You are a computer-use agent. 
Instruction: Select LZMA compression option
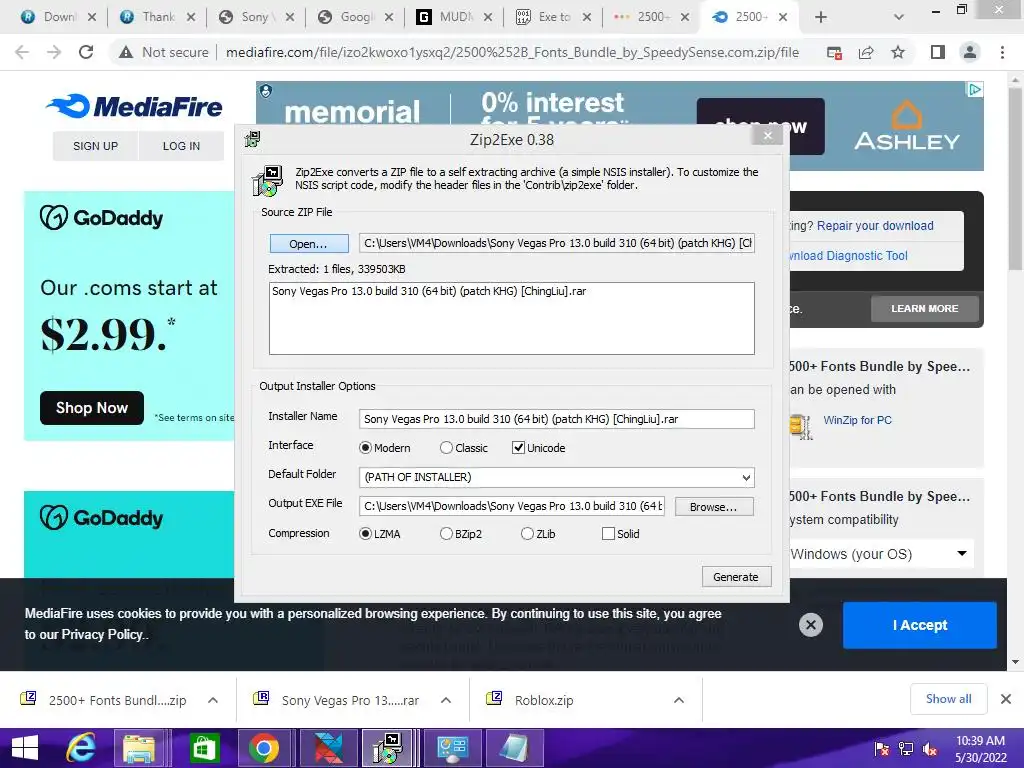click(x=366, y=534)
